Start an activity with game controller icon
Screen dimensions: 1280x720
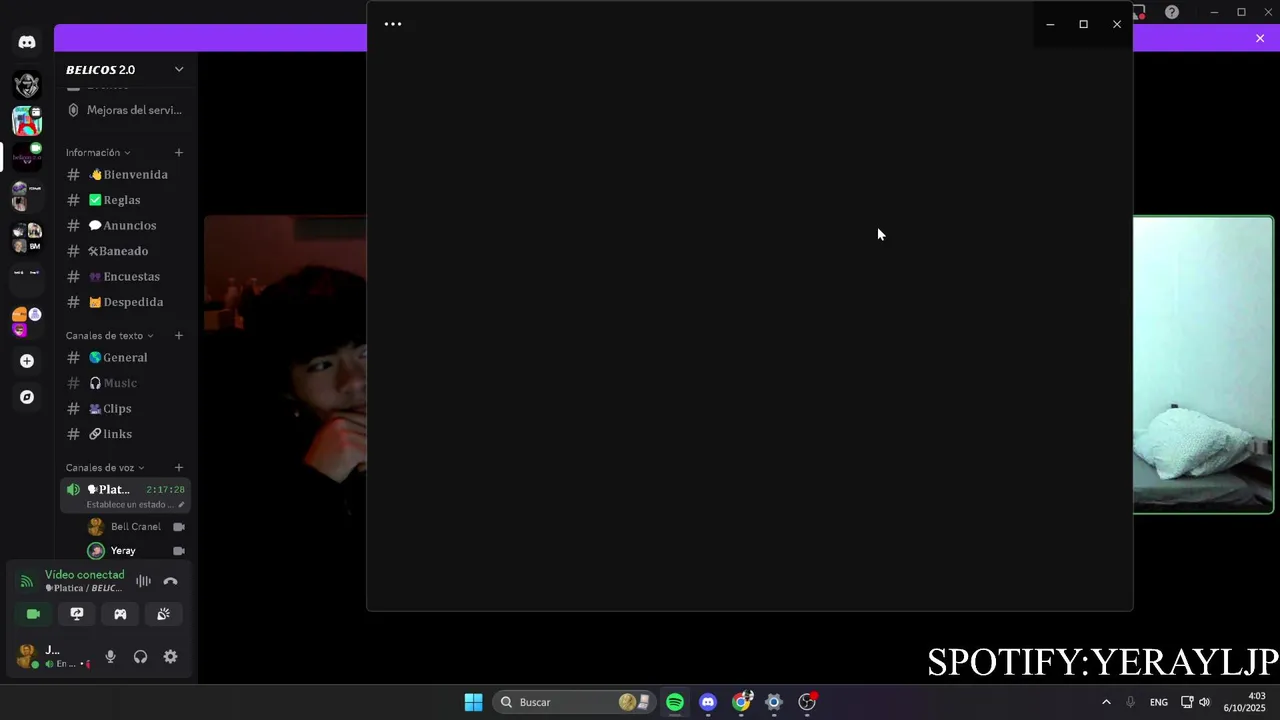tap(120, 614)
